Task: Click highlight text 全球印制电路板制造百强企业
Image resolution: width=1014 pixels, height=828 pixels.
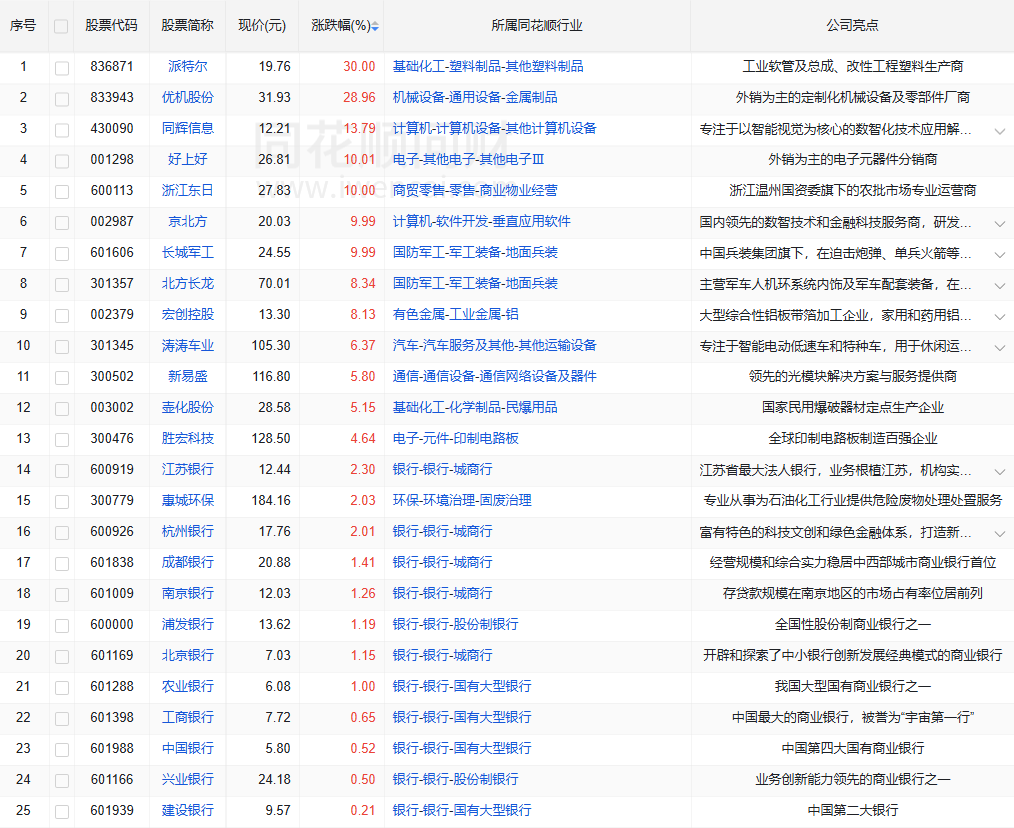Action: 852,438
